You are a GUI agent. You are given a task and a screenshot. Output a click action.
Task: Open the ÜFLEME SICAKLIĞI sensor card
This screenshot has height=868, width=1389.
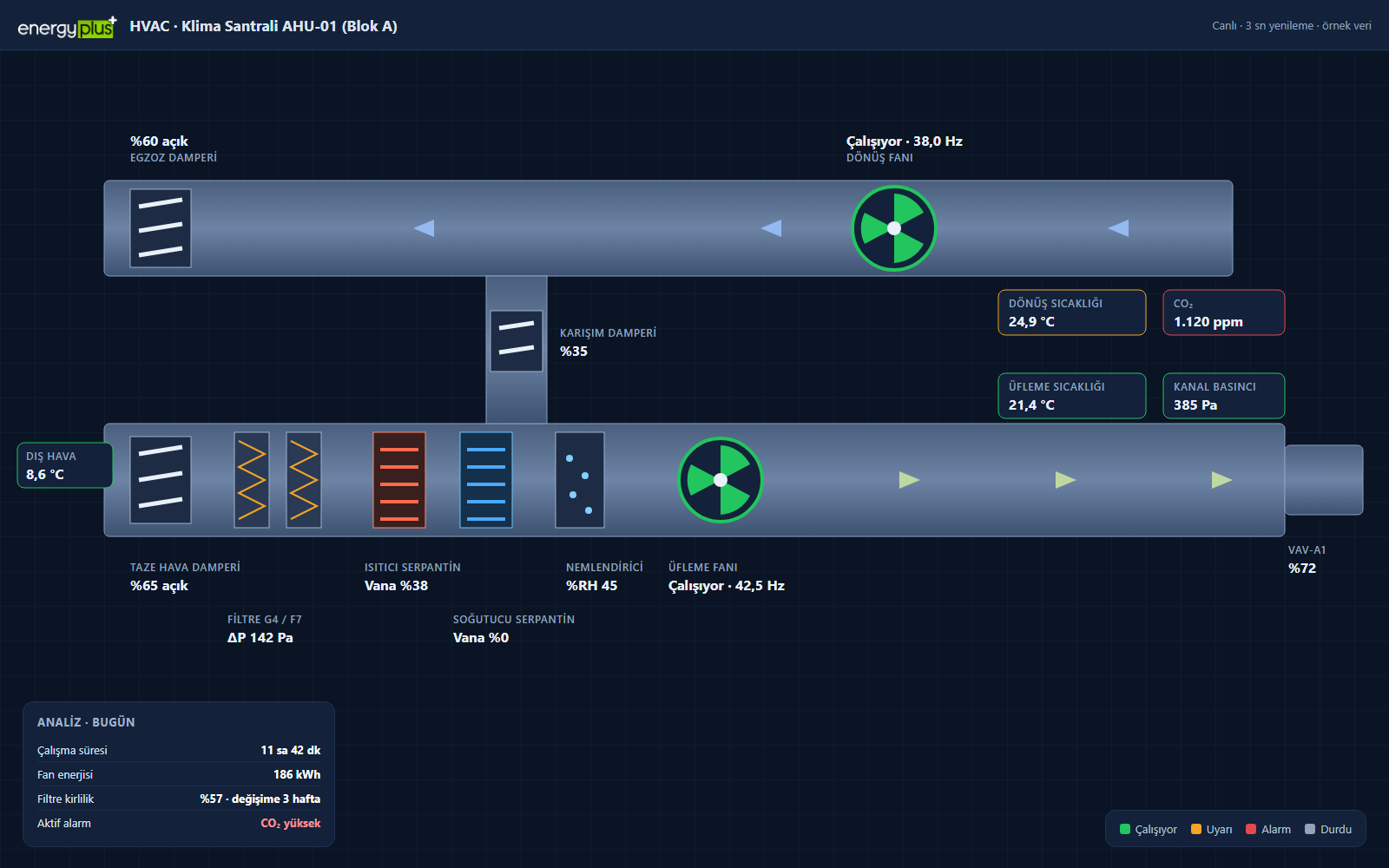1072,396
